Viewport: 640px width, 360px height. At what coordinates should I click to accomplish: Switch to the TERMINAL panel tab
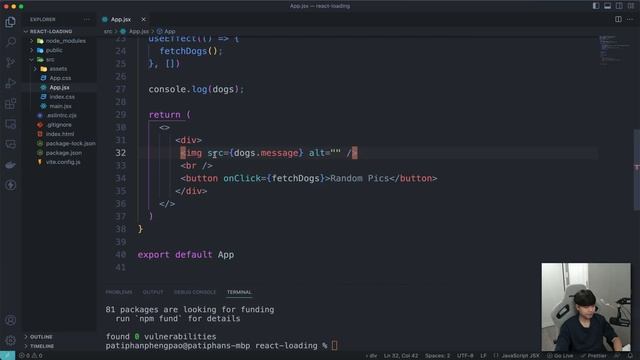(x=239, y=292)
